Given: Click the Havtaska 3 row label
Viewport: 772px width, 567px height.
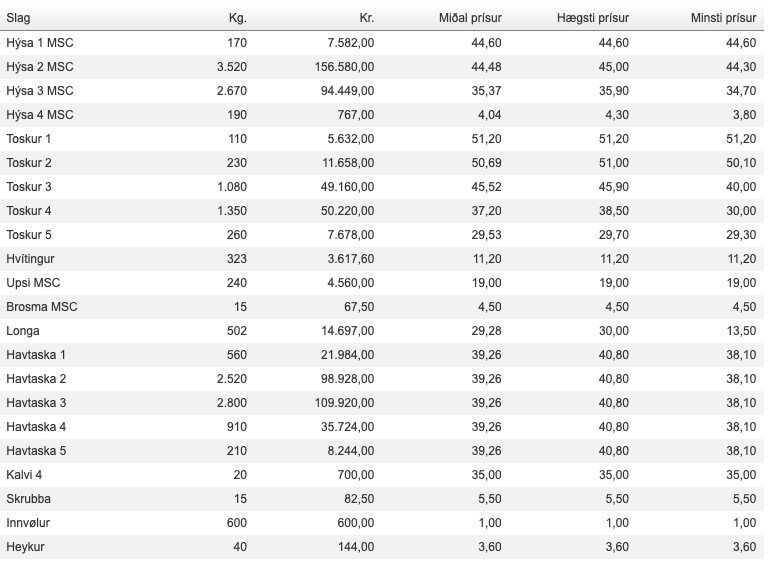Looking at the screenshot, I should 36,402.
